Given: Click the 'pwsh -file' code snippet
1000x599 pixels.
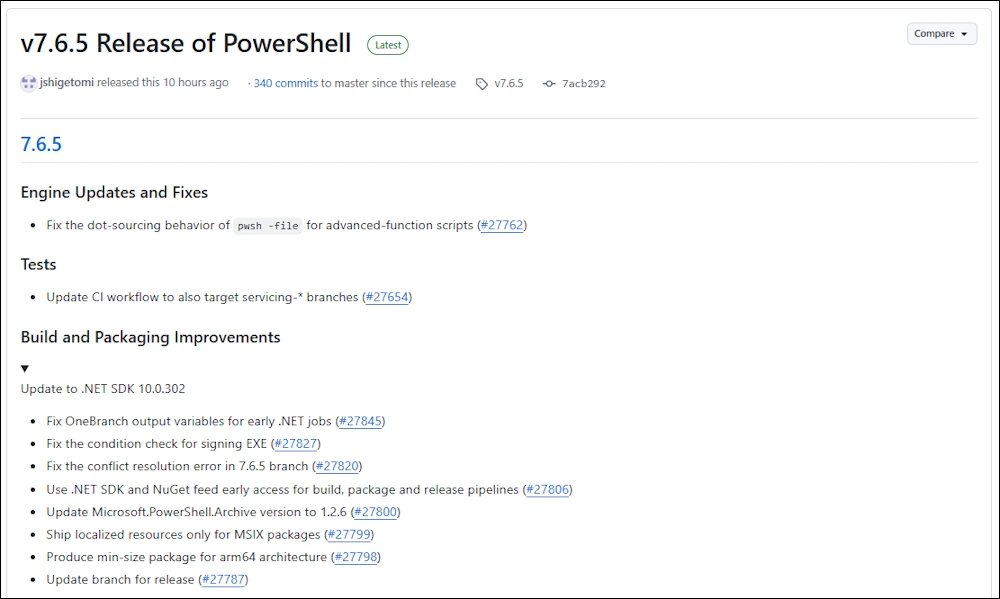Looking at the screenshot, I should (268, 226).
